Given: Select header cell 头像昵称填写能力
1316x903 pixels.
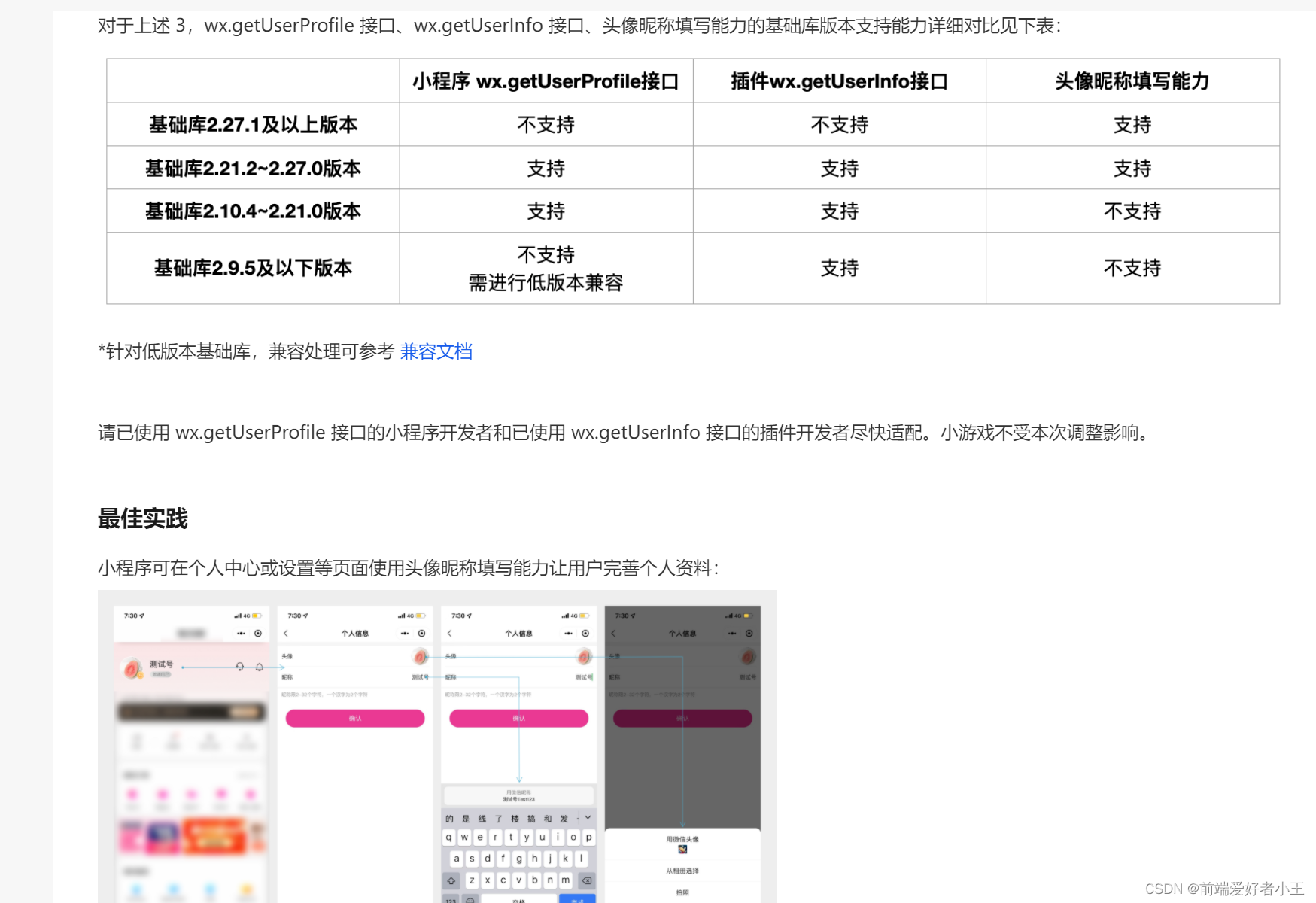Looking at the screenshot, I should [1132, 81].
